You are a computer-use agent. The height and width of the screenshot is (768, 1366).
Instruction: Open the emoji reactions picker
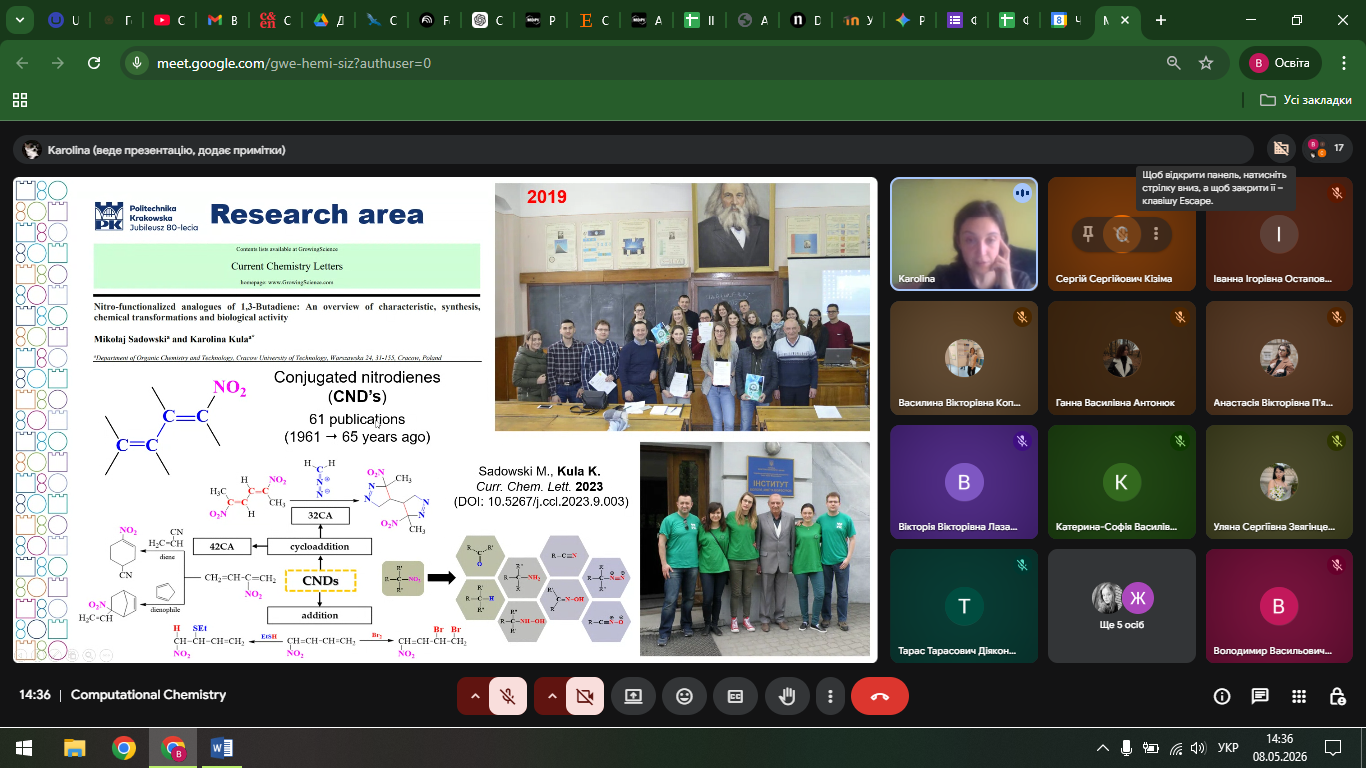684,696
